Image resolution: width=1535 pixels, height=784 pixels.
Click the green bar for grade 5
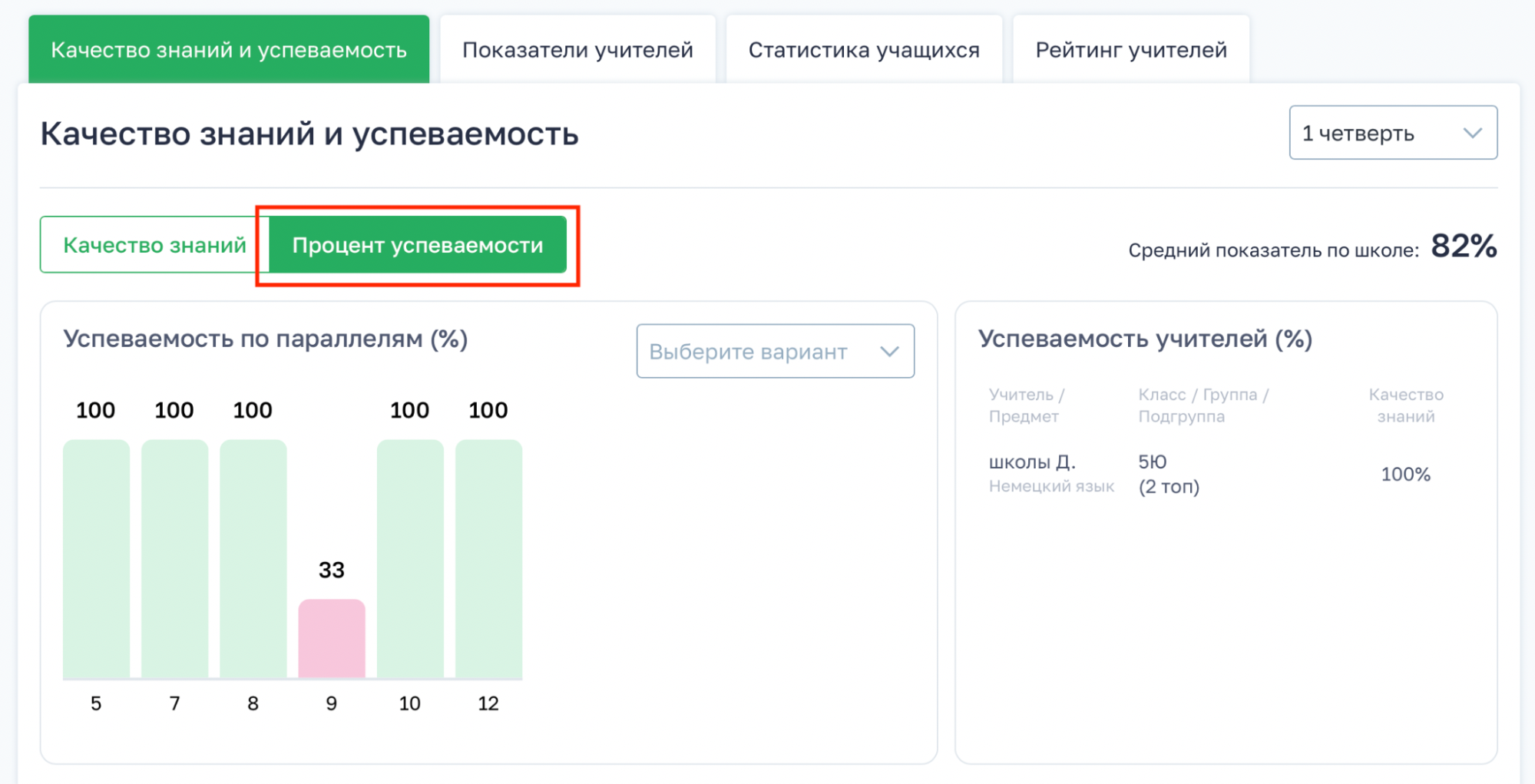tap(96, 559)
